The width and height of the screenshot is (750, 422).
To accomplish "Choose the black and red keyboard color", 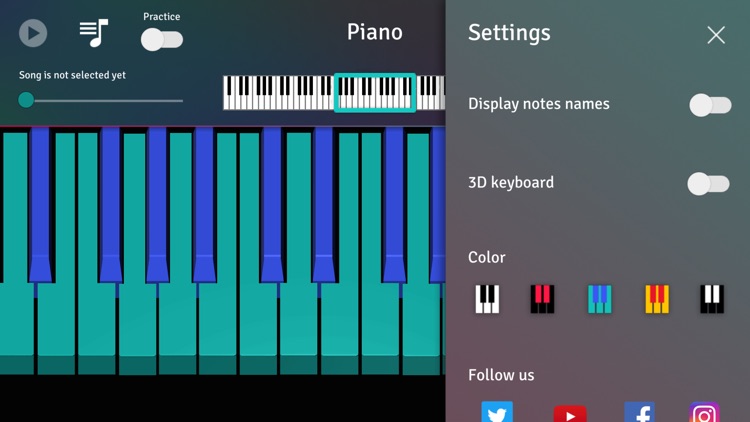I will tap(542, 299).
